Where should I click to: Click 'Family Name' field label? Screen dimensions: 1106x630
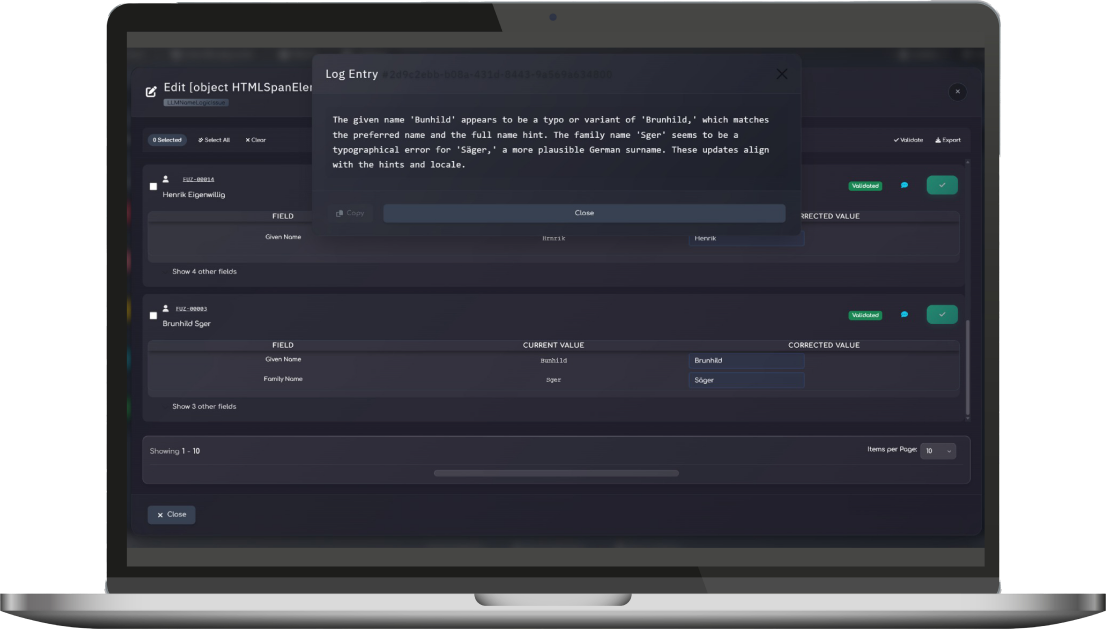283,380
